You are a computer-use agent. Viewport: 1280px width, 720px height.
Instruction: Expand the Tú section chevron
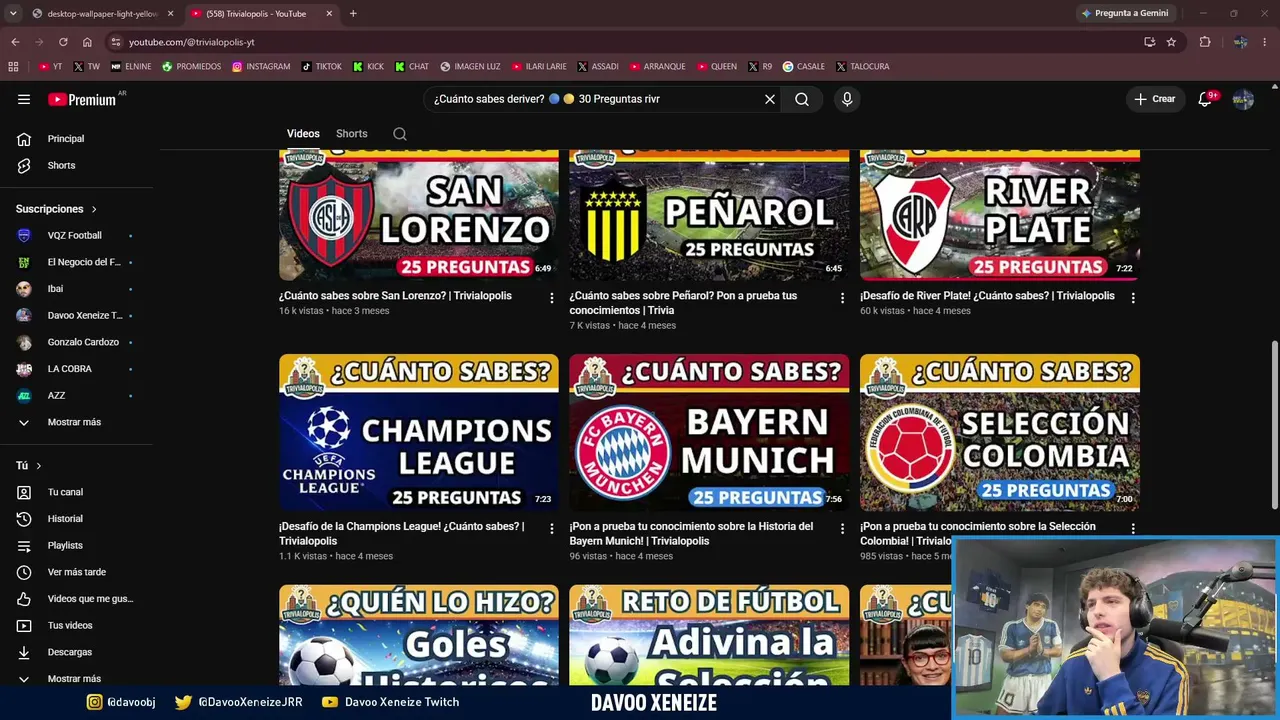point(39,466)
